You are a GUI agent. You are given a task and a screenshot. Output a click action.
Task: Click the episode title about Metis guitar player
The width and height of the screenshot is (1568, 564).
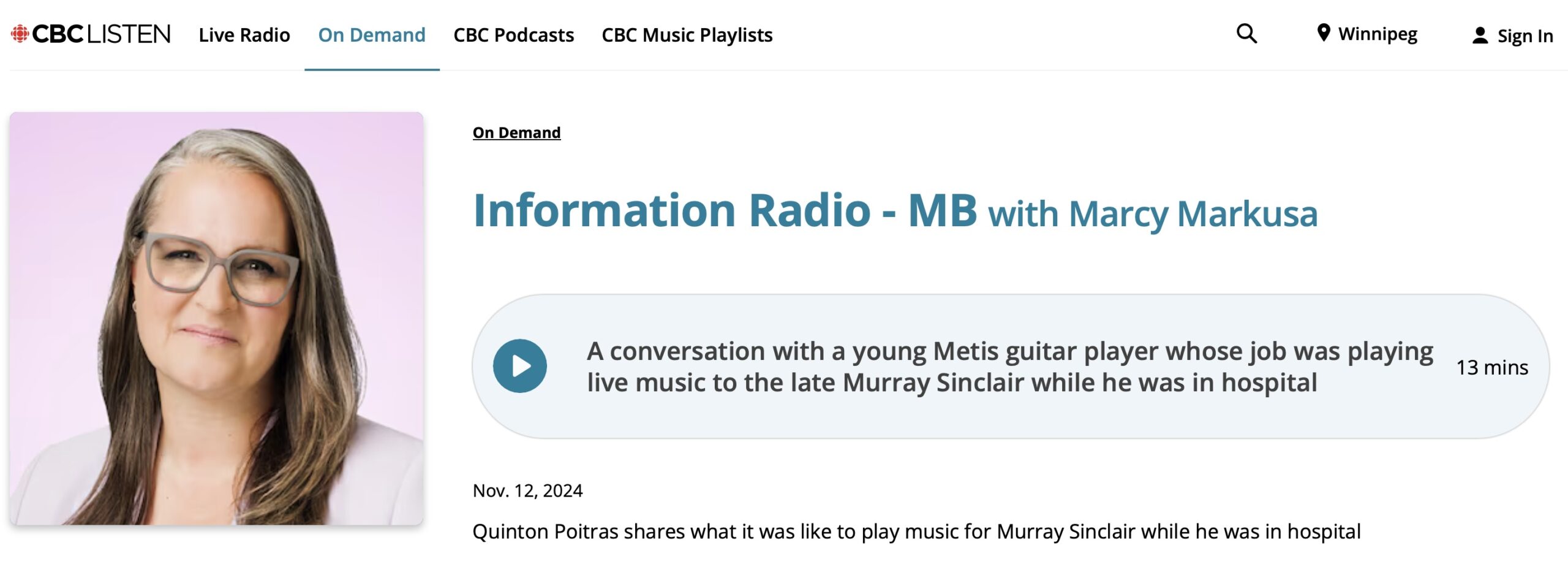[x=1009, y=367]
